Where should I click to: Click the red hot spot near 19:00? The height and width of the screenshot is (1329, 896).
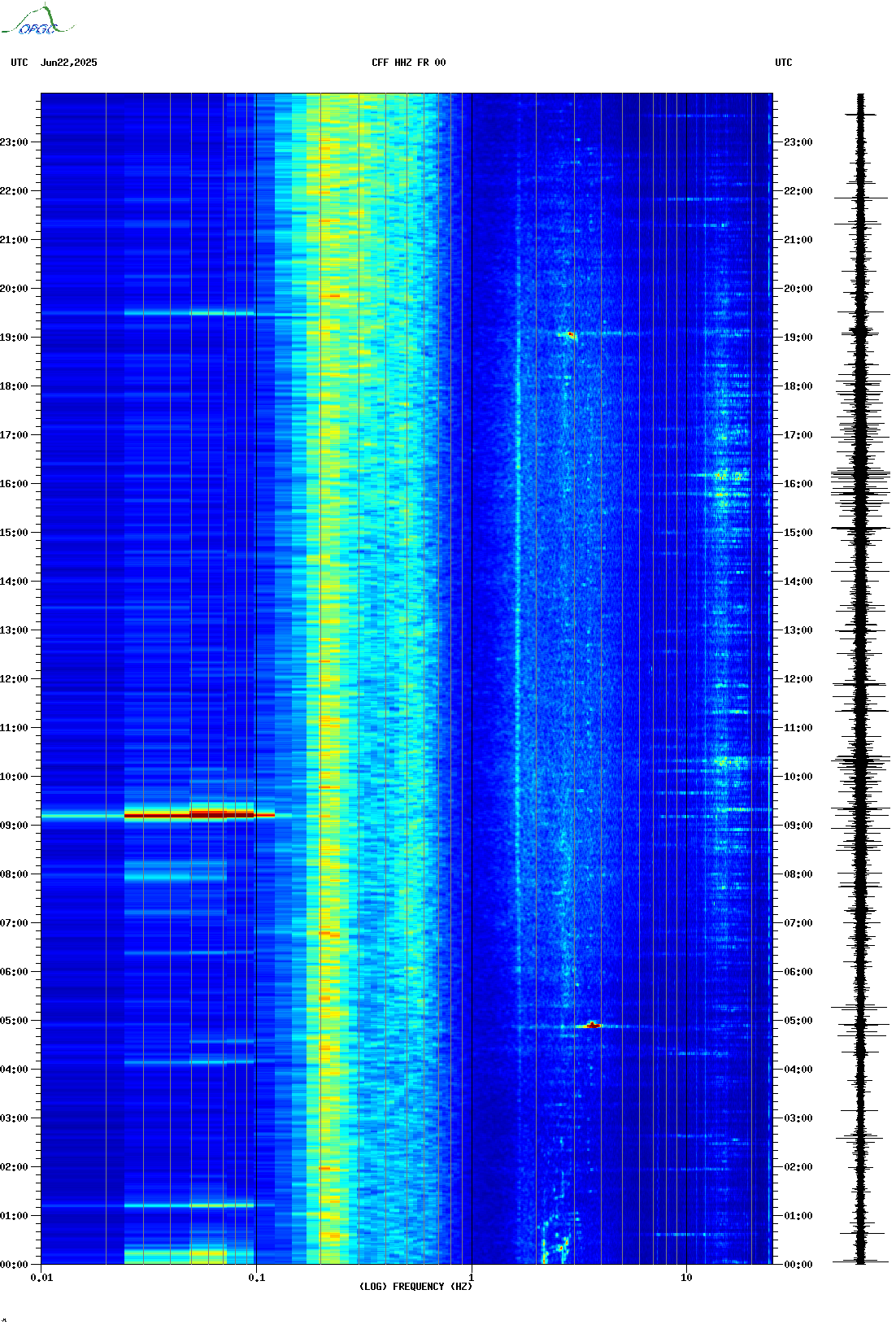pyautogui.click(x=571, y=334)
